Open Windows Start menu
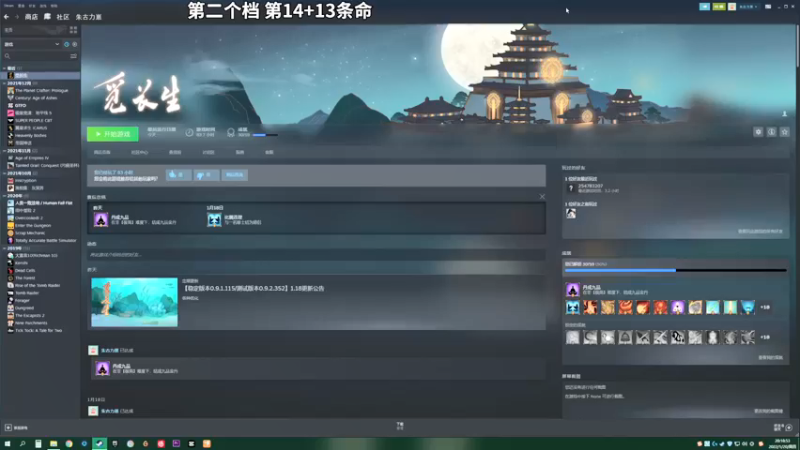 point(7,444)
